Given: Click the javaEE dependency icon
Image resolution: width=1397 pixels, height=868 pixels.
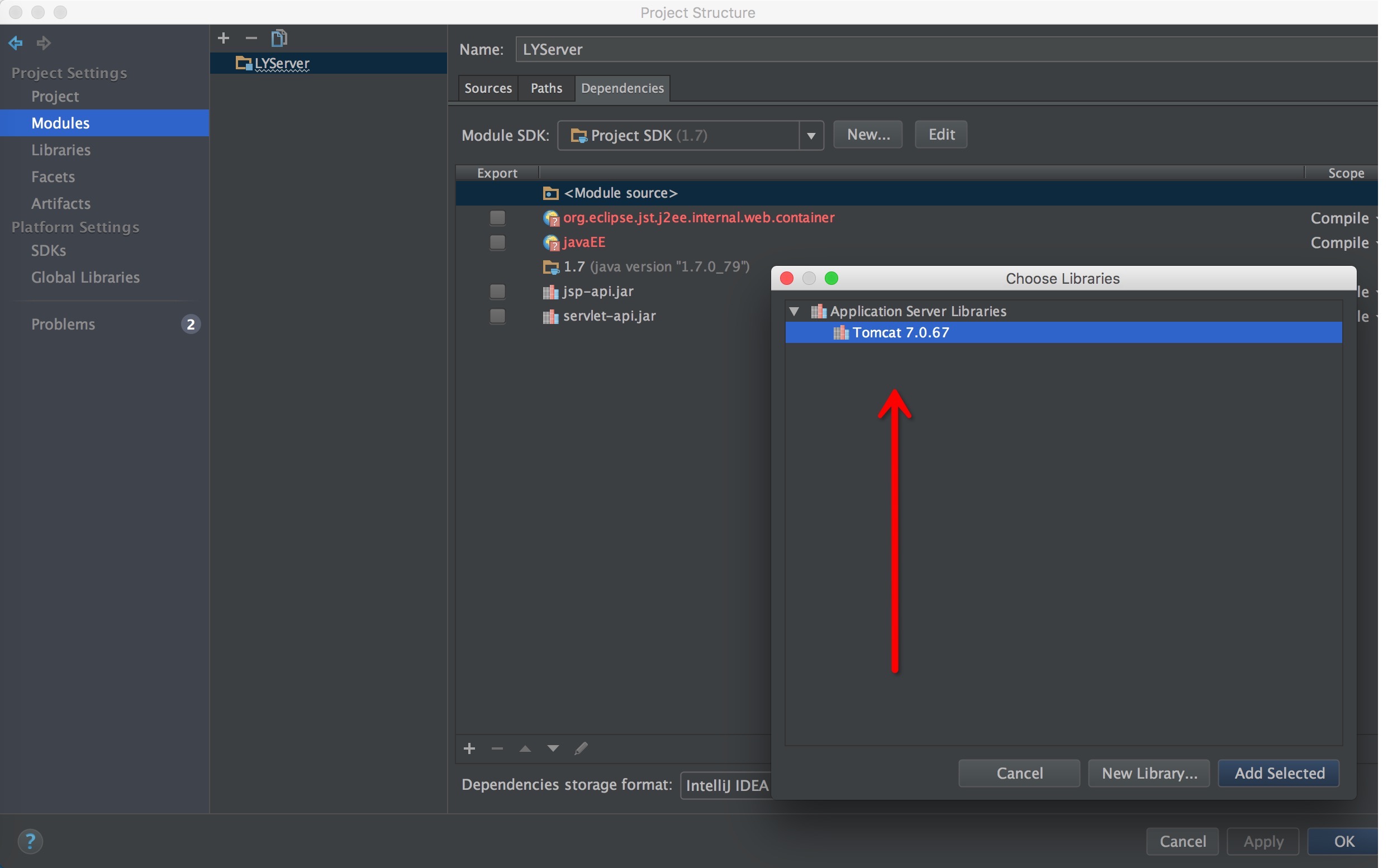Looking at the screenshot, I should point(550,241).
